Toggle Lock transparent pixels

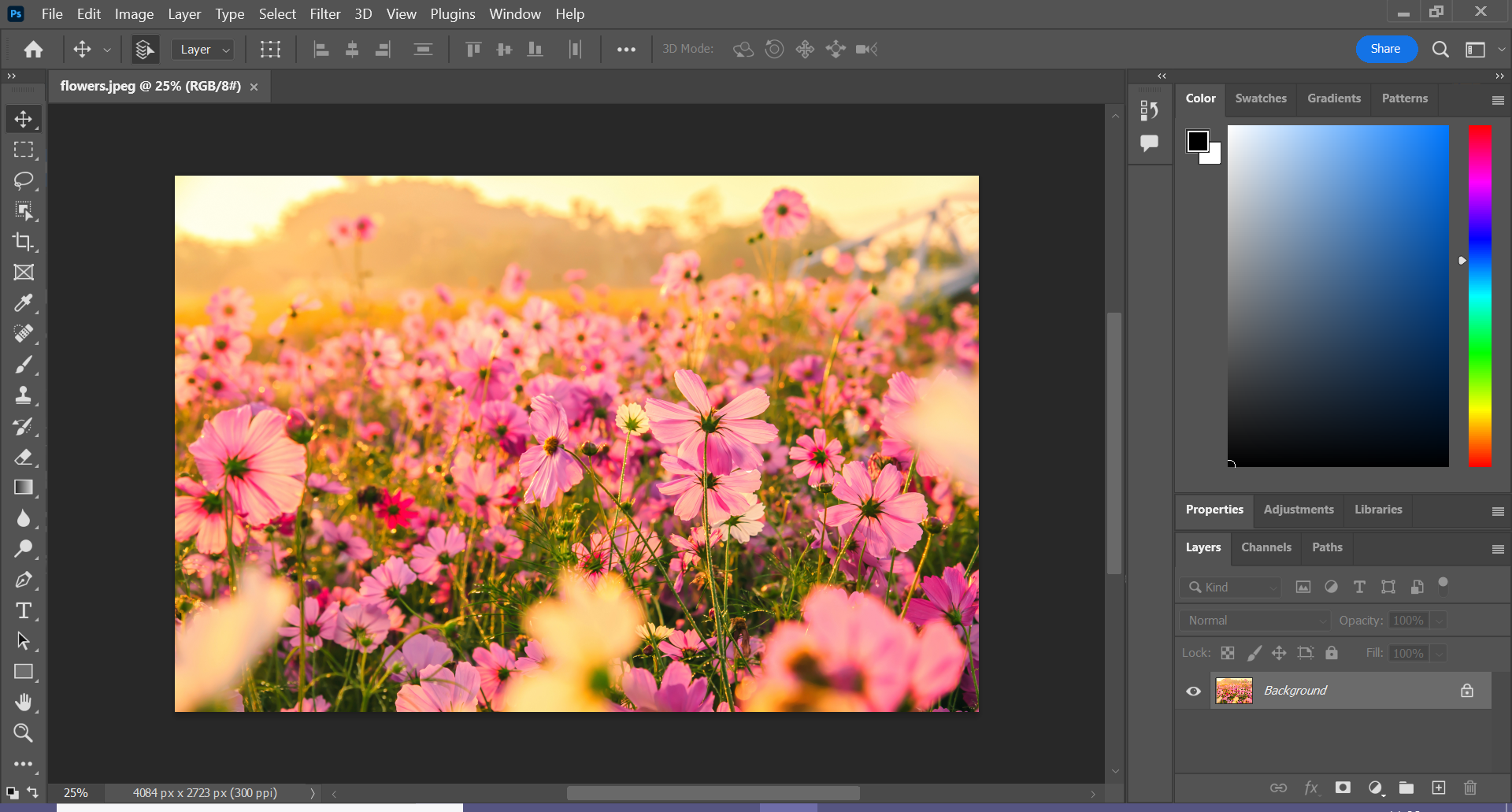click(x=1228, y=653)
